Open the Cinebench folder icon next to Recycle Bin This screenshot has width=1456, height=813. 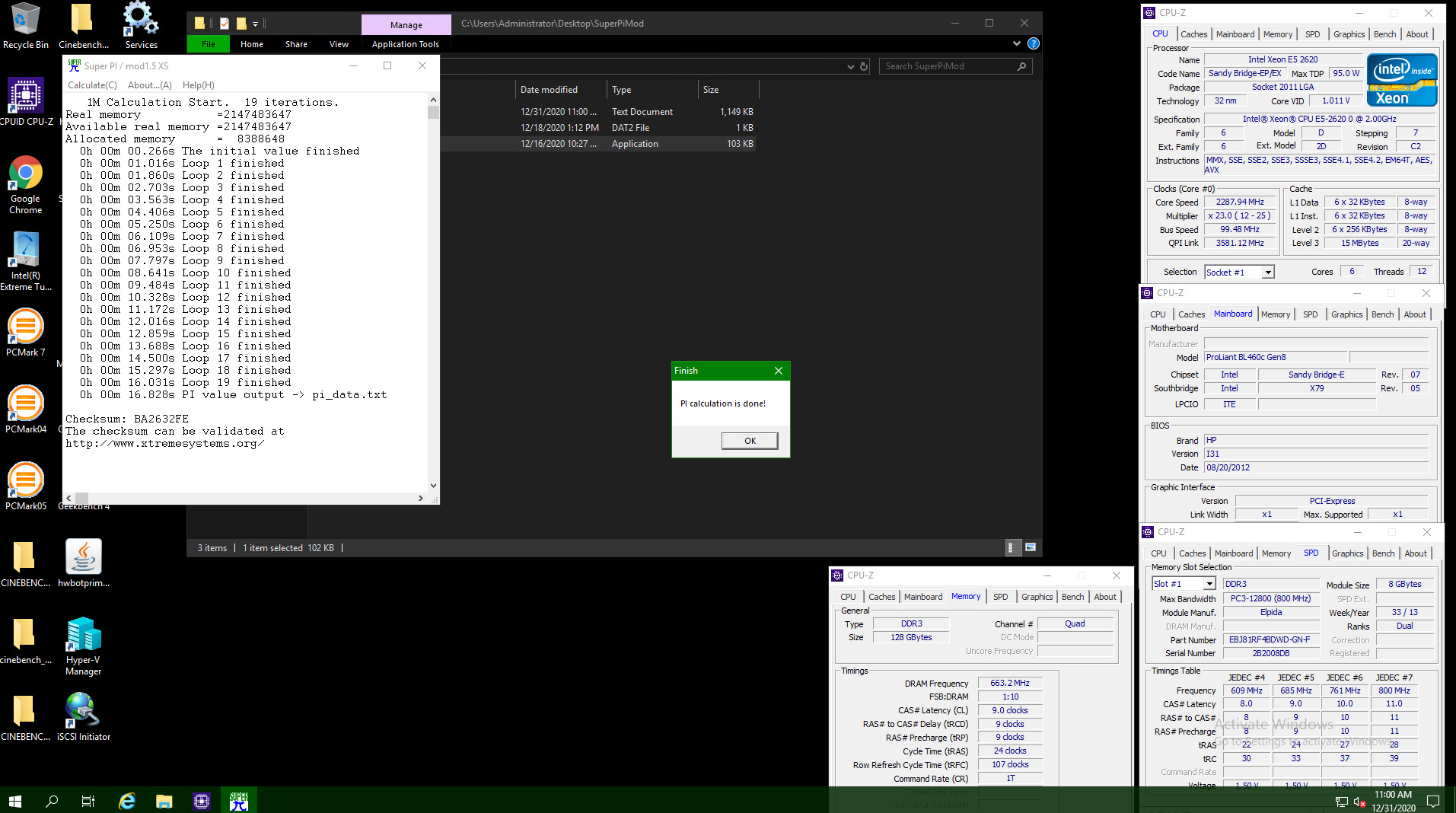[x=82, y=26]
